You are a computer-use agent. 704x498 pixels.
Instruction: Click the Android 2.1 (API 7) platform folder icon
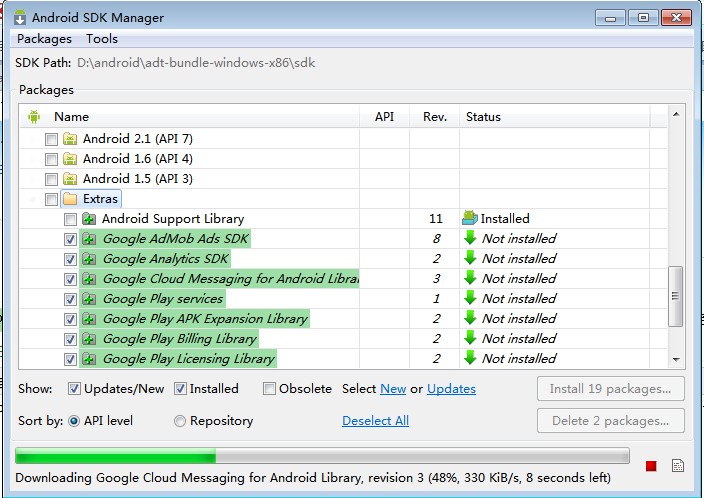[70, 139]
